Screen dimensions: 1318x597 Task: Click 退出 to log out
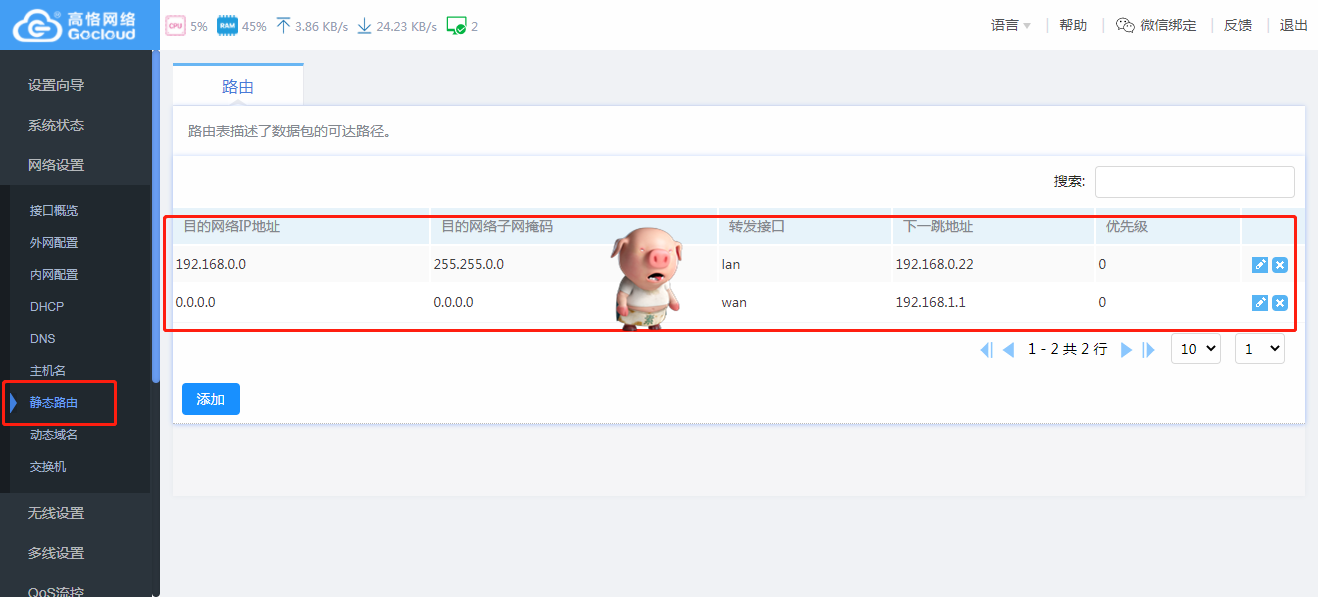1294,25
